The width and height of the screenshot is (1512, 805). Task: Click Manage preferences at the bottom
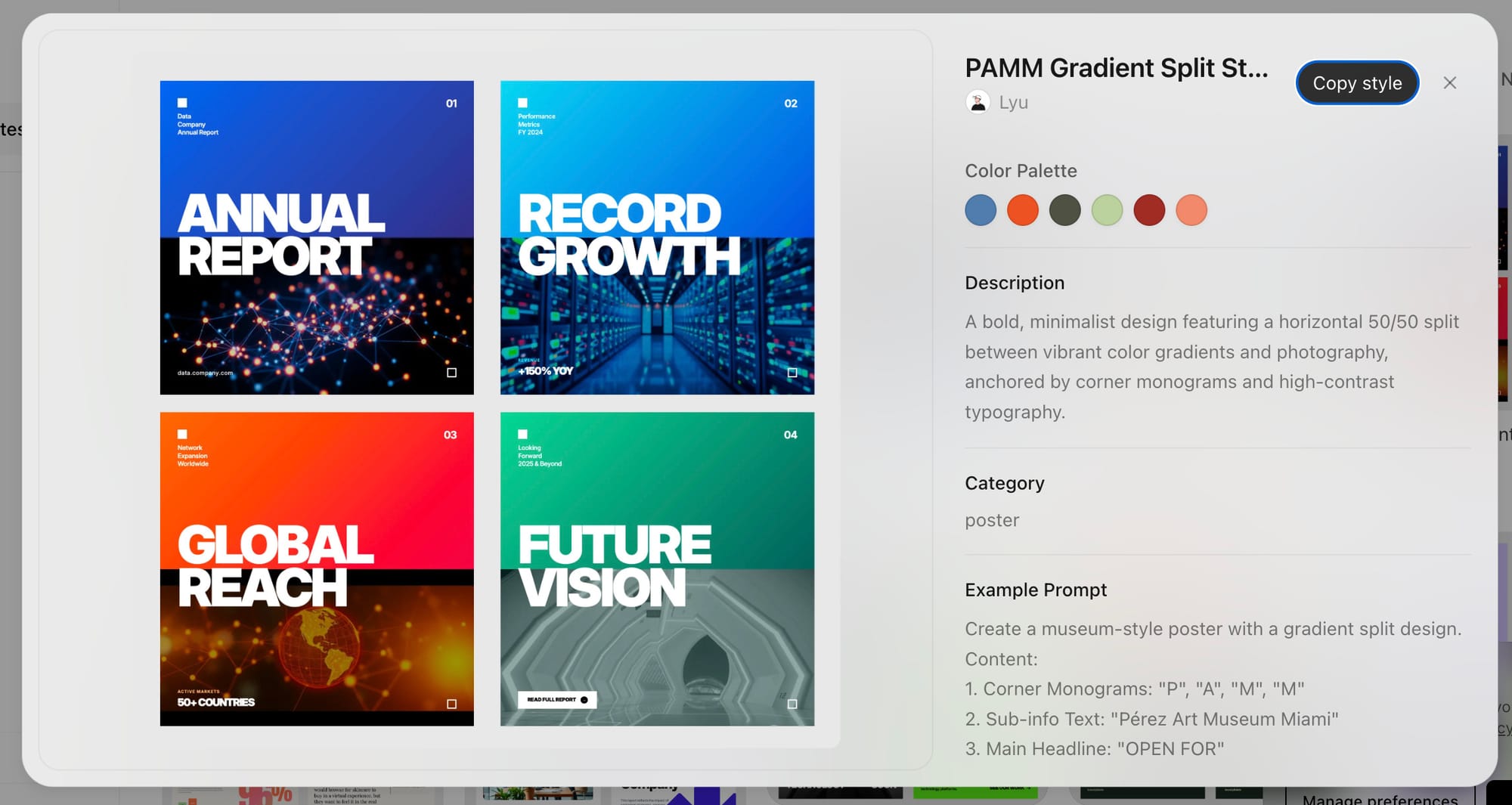pyautogui.click(x=1380, y=798)
